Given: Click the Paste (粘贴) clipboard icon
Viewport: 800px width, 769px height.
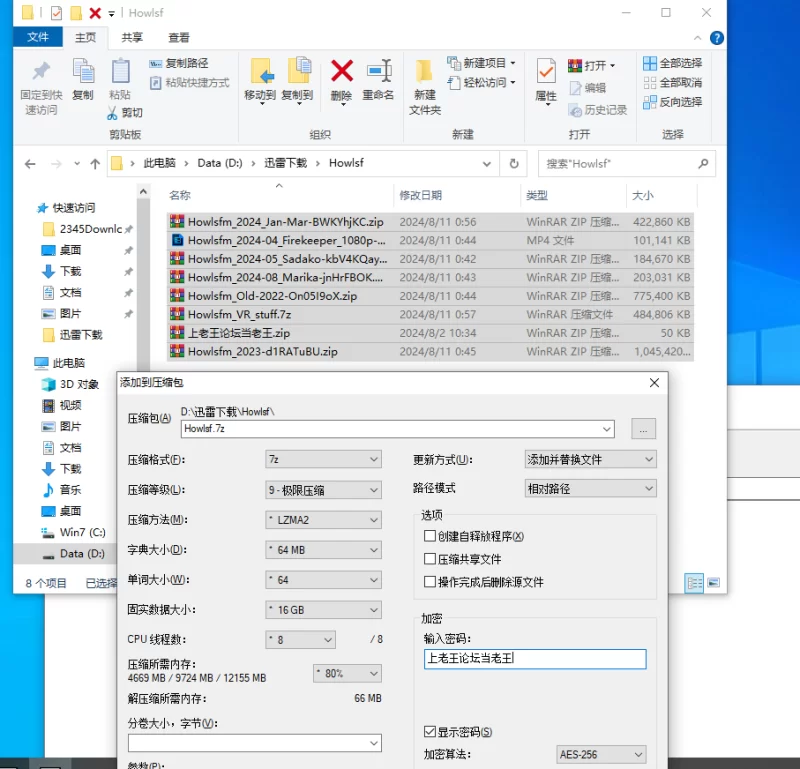Looking at the screenshot, I should [x=120, y=72].
